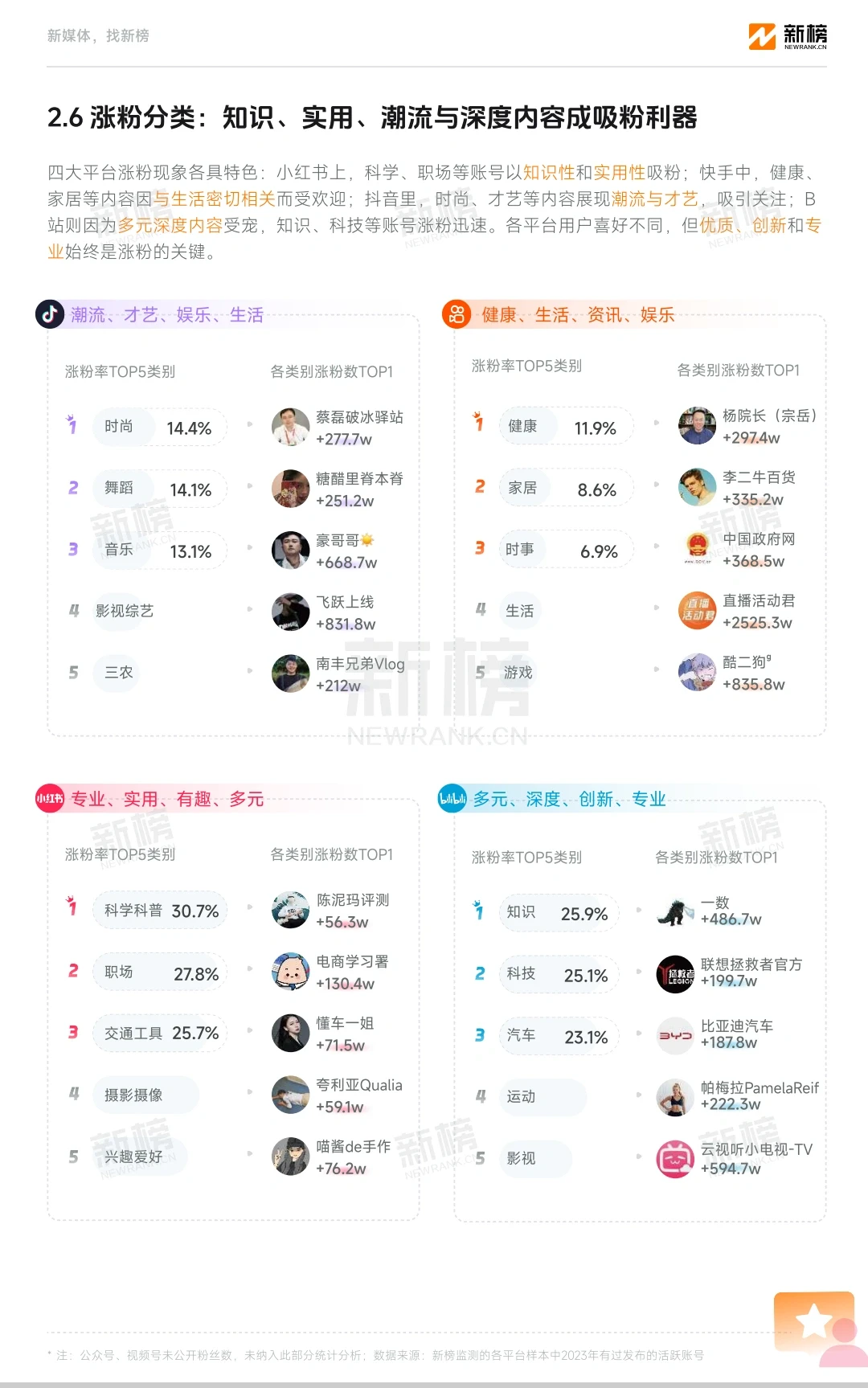
Task: Click the Newrank logo in the header
Action: [x=788, y=36]
